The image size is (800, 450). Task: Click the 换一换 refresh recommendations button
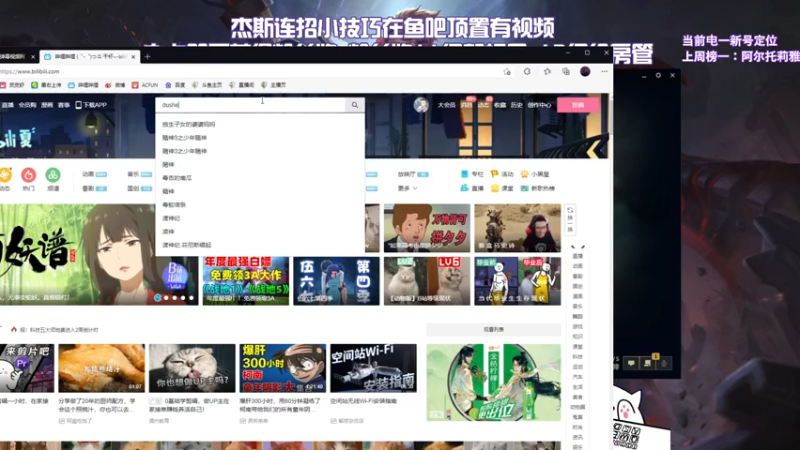tap(570, 220)
